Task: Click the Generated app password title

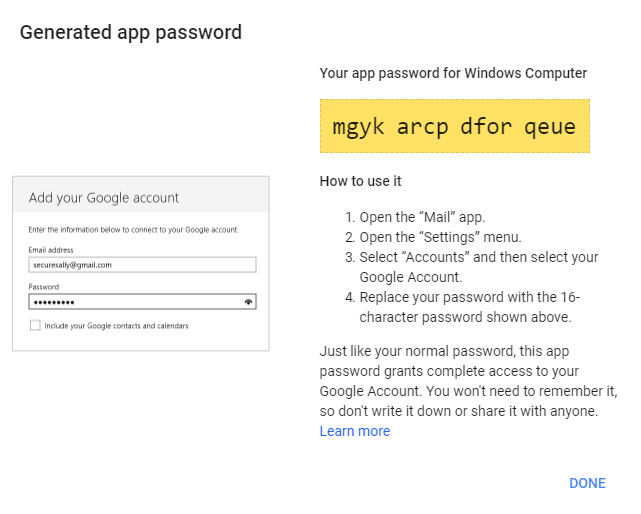Action: pyautogui.click(x=131, y=32)
